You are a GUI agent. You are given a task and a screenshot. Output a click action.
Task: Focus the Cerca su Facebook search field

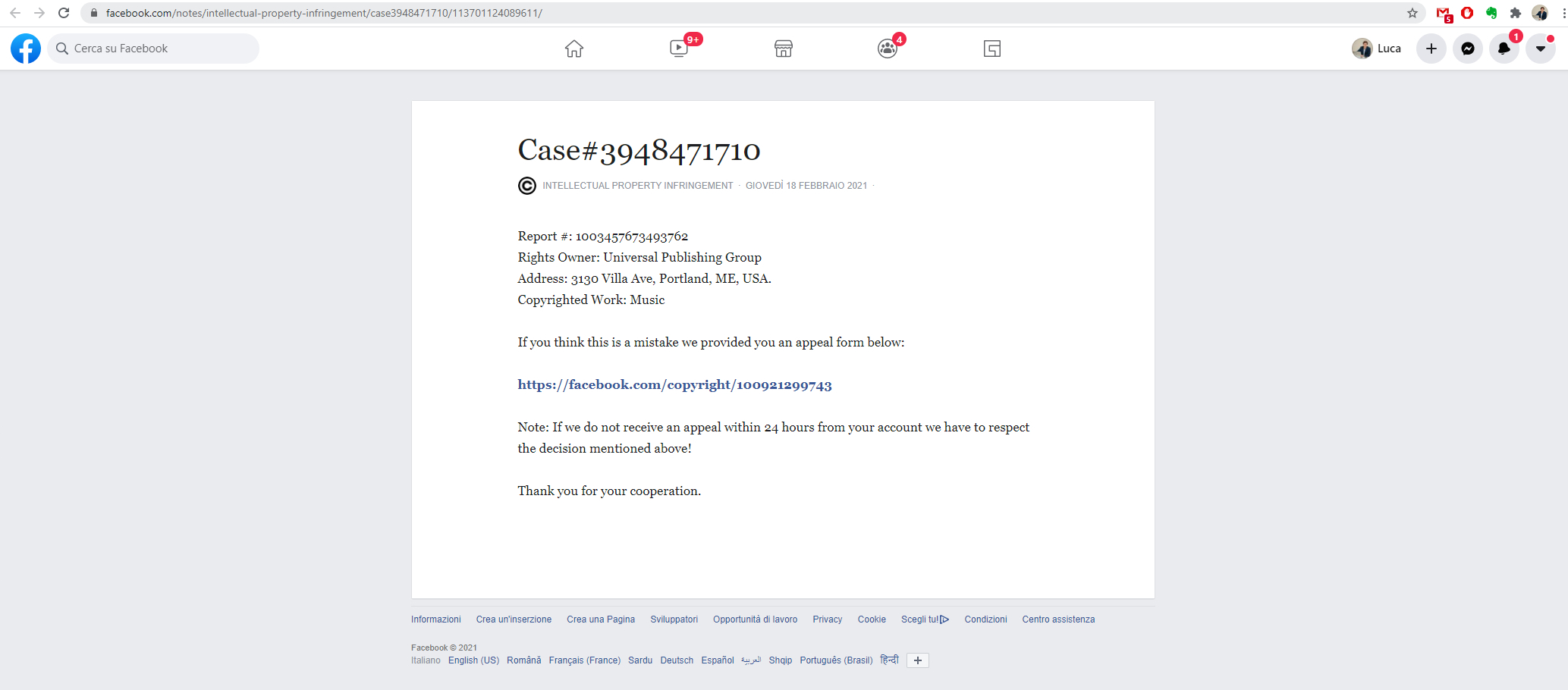pyautogui.click(x=153, y=49)
